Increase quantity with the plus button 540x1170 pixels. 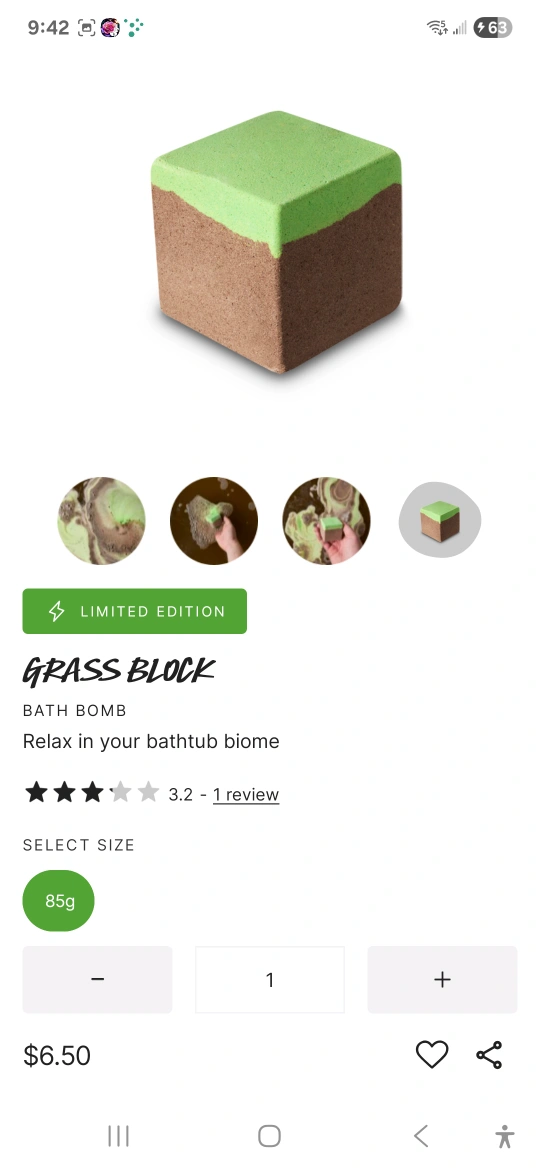(x=442, y=980)
